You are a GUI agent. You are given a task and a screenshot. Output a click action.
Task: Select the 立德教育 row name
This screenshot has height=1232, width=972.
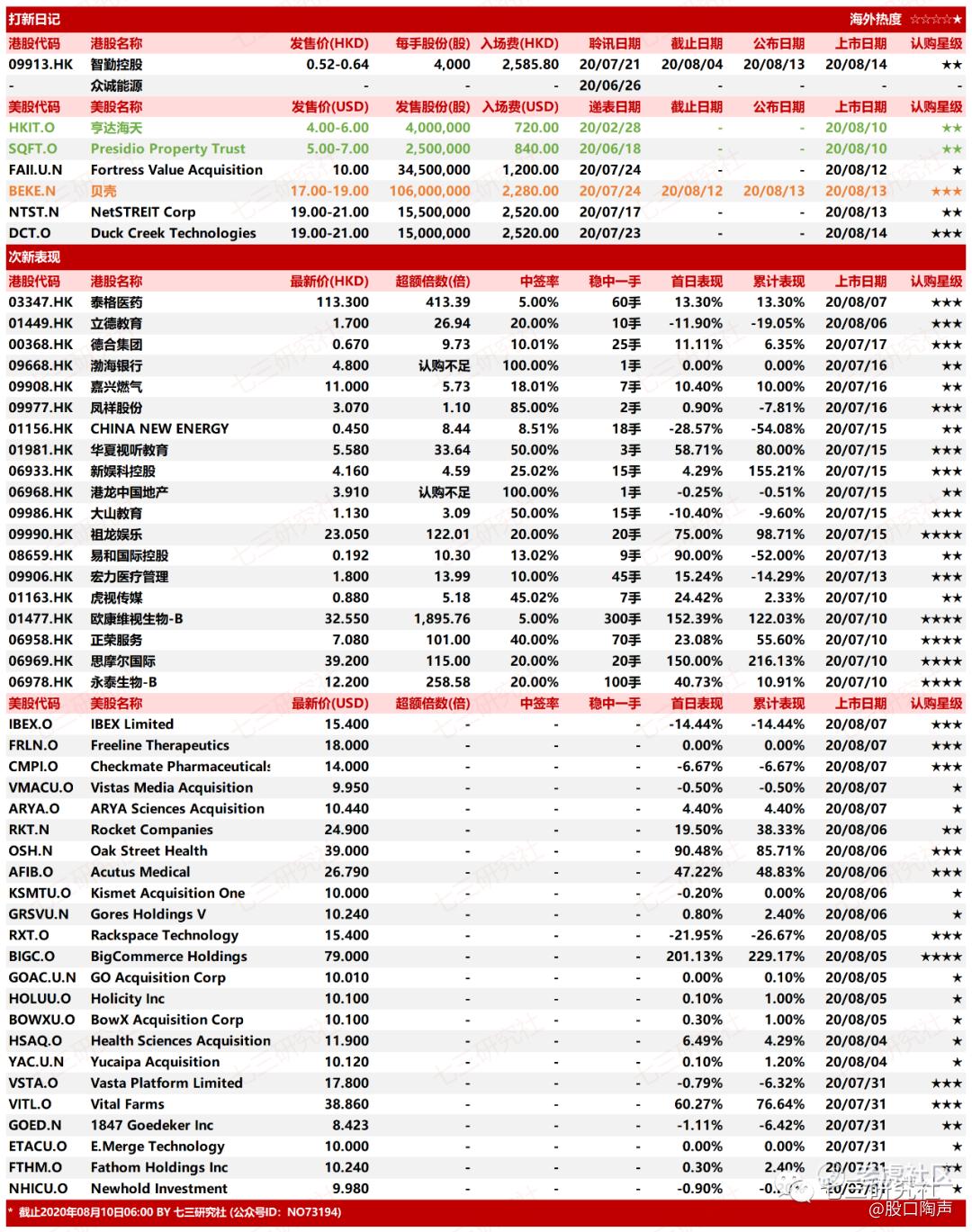pos(116,323)
